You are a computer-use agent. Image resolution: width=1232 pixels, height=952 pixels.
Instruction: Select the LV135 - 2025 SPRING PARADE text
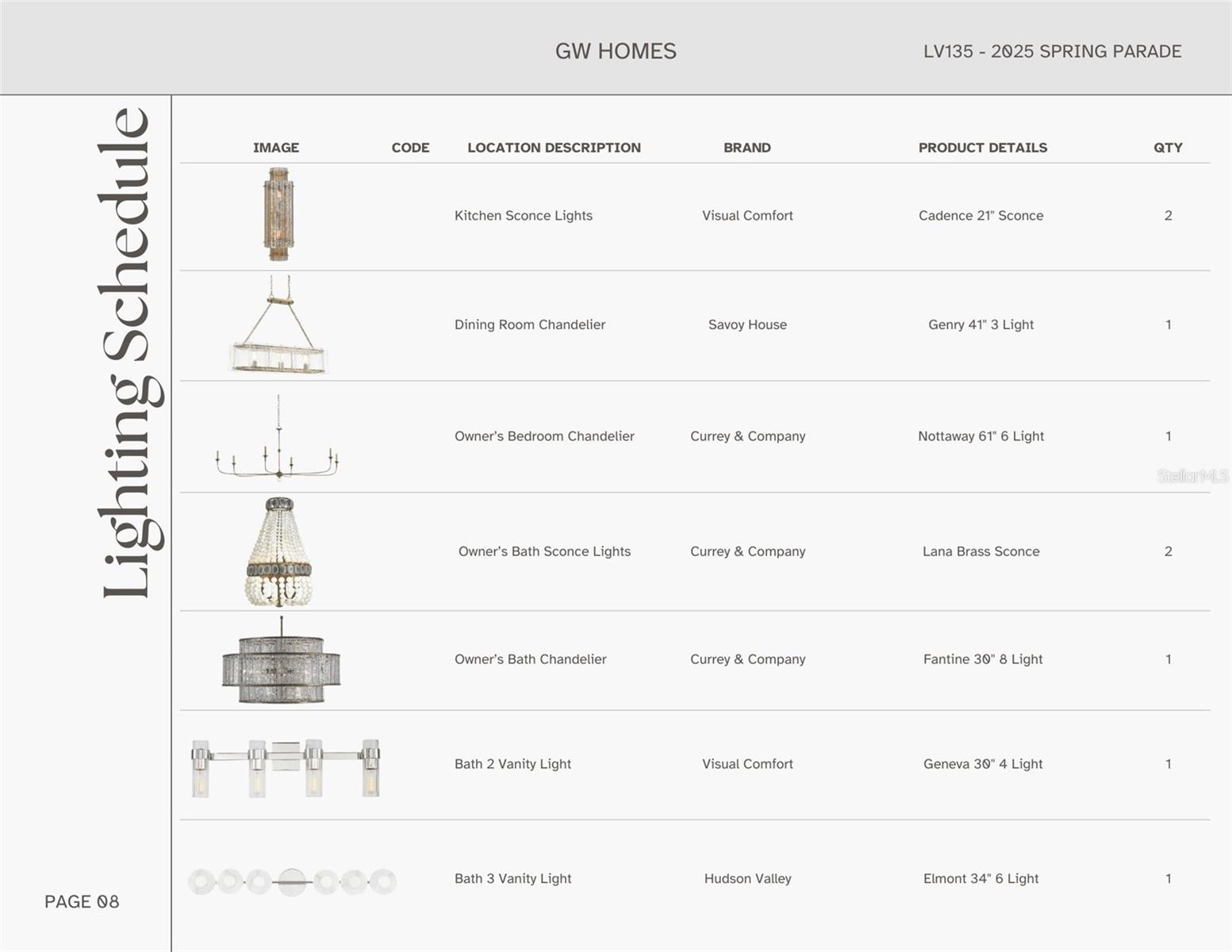[1052, 52]
